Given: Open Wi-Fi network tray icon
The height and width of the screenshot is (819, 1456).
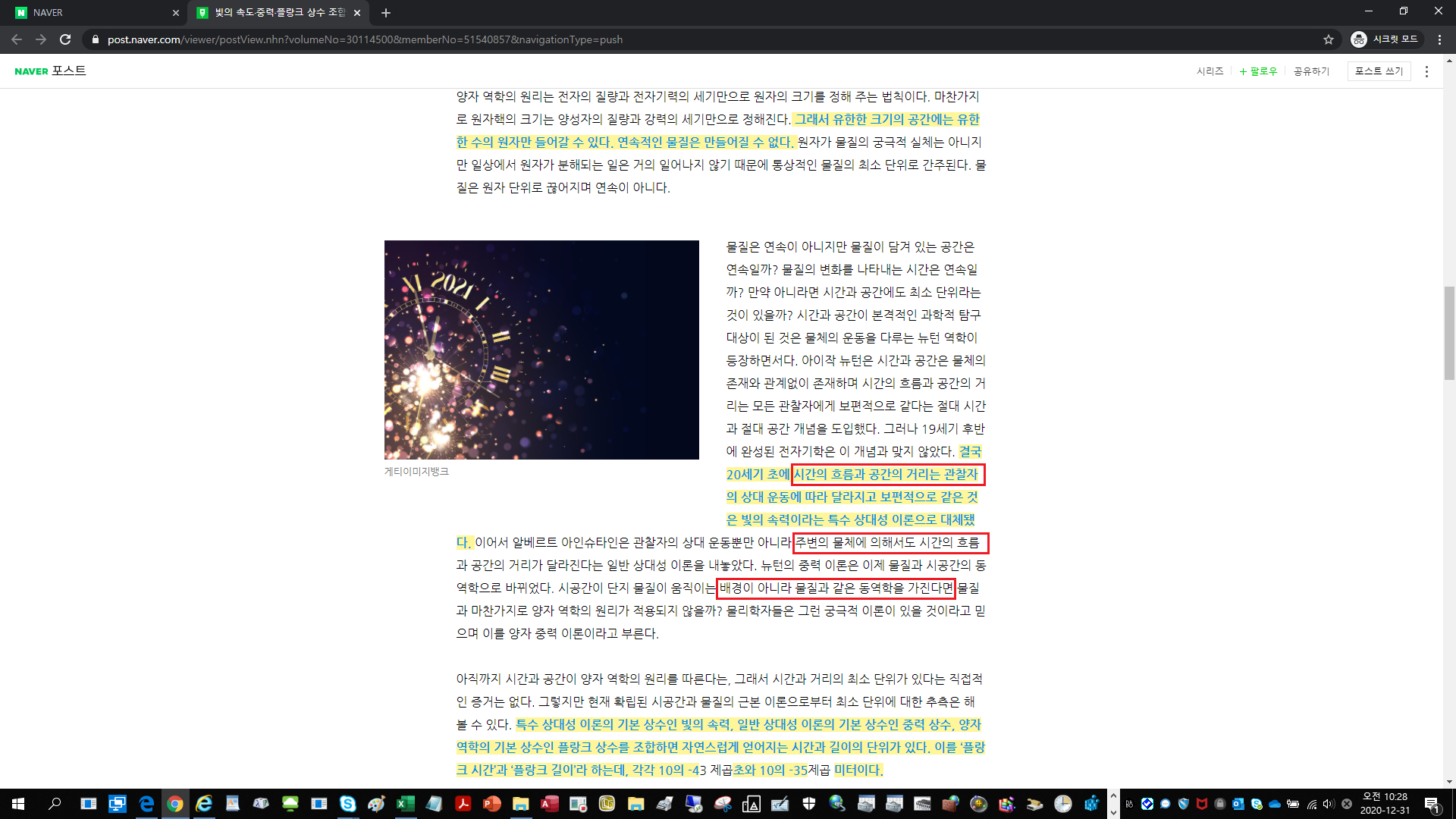Looking at the screenshot, I should click(x=1311, y=804).
